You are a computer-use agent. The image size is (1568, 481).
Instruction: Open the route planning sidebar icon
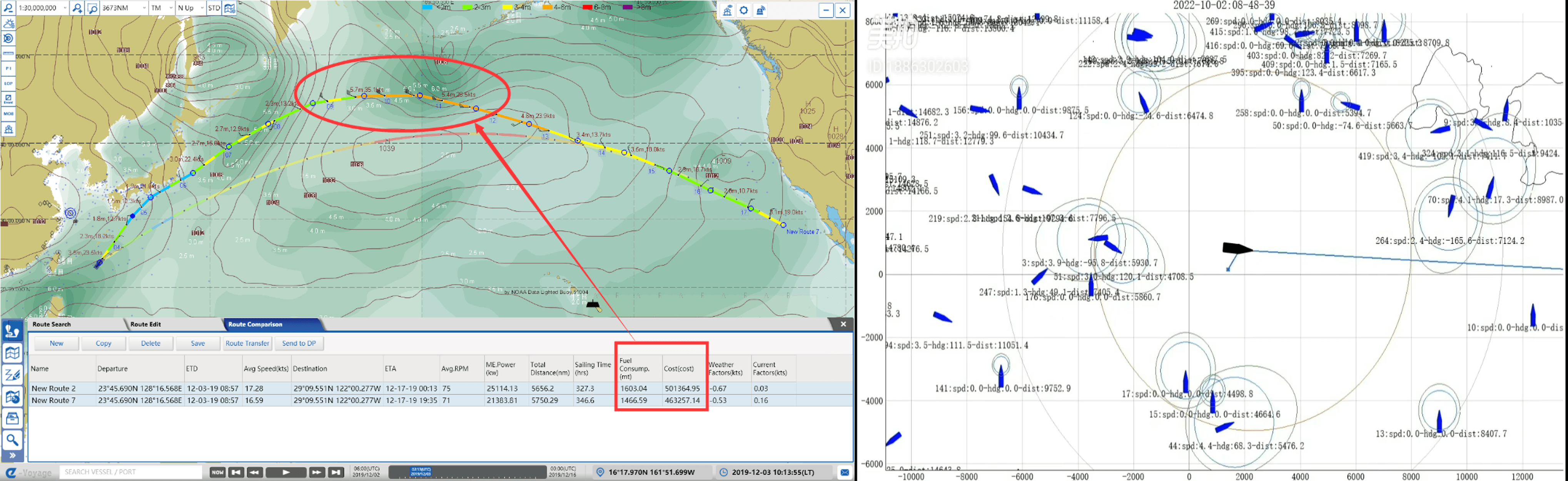coord(12,331)
